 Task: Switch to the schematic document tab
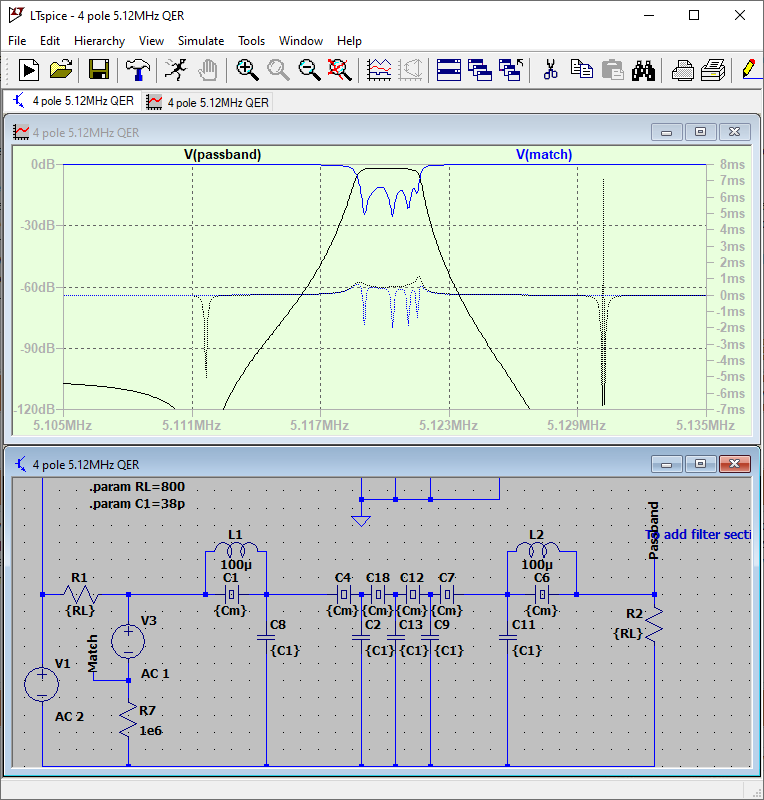point(73,101)
